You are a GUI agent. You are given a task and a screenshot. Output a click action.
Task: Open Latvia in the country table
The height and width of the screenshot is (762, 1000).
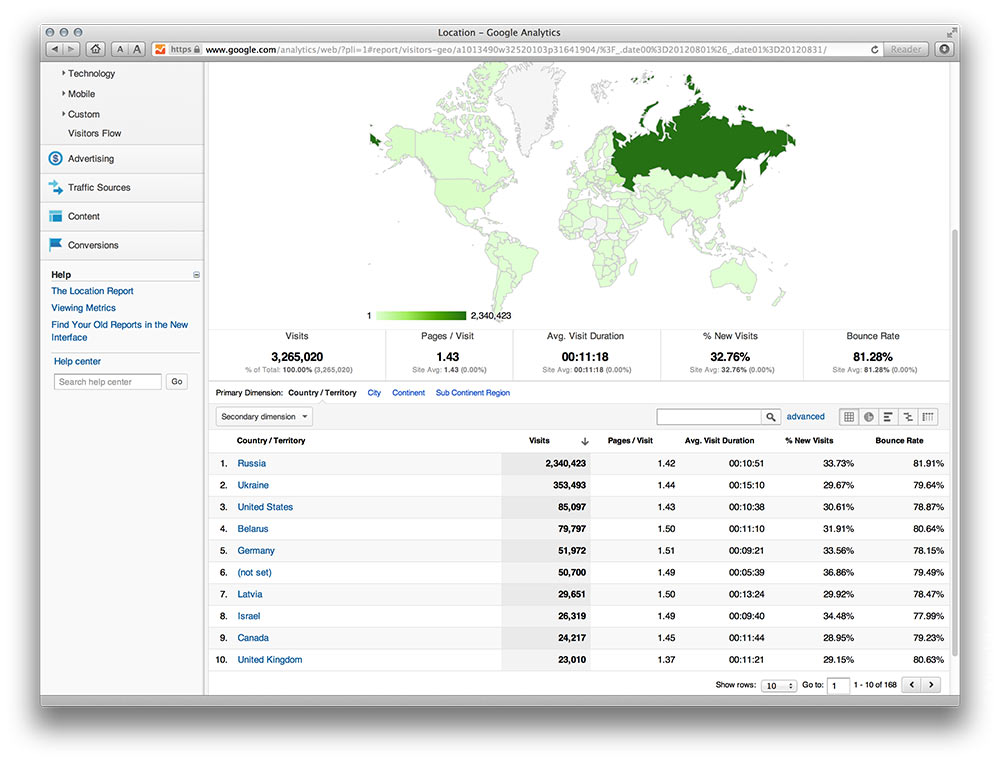(x=250, y=594)
